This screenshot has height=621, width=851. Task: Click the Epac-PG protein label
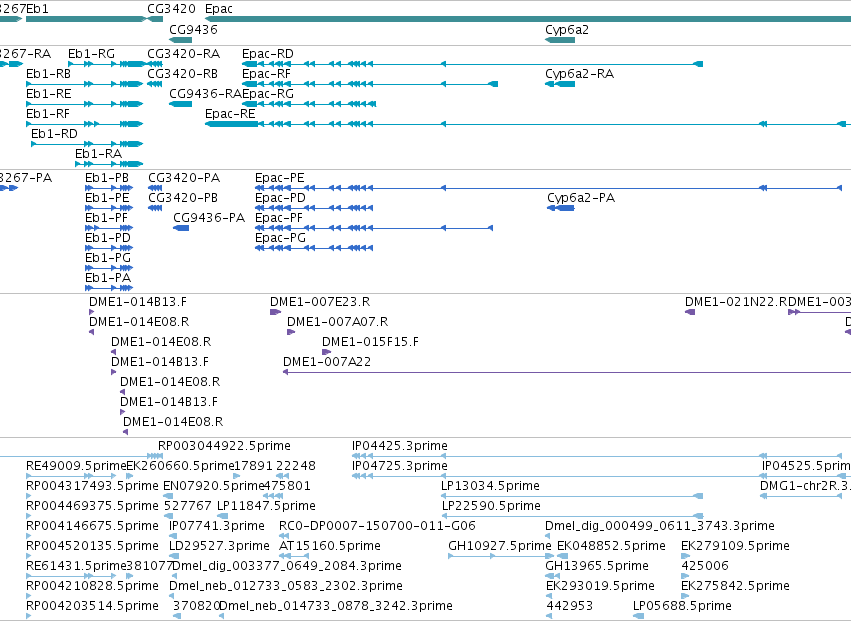pos(280,238)
